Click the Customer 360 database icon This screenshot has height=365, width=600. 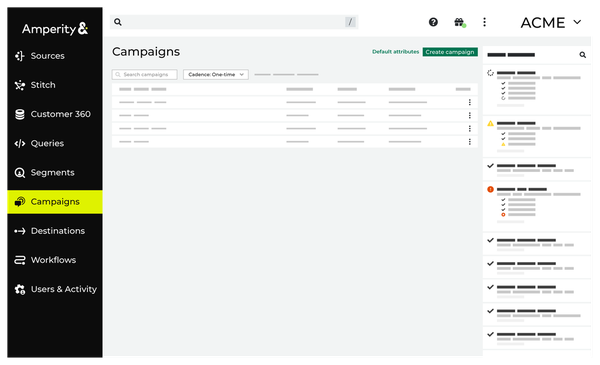pyautogui.click(x=20, y=114)
